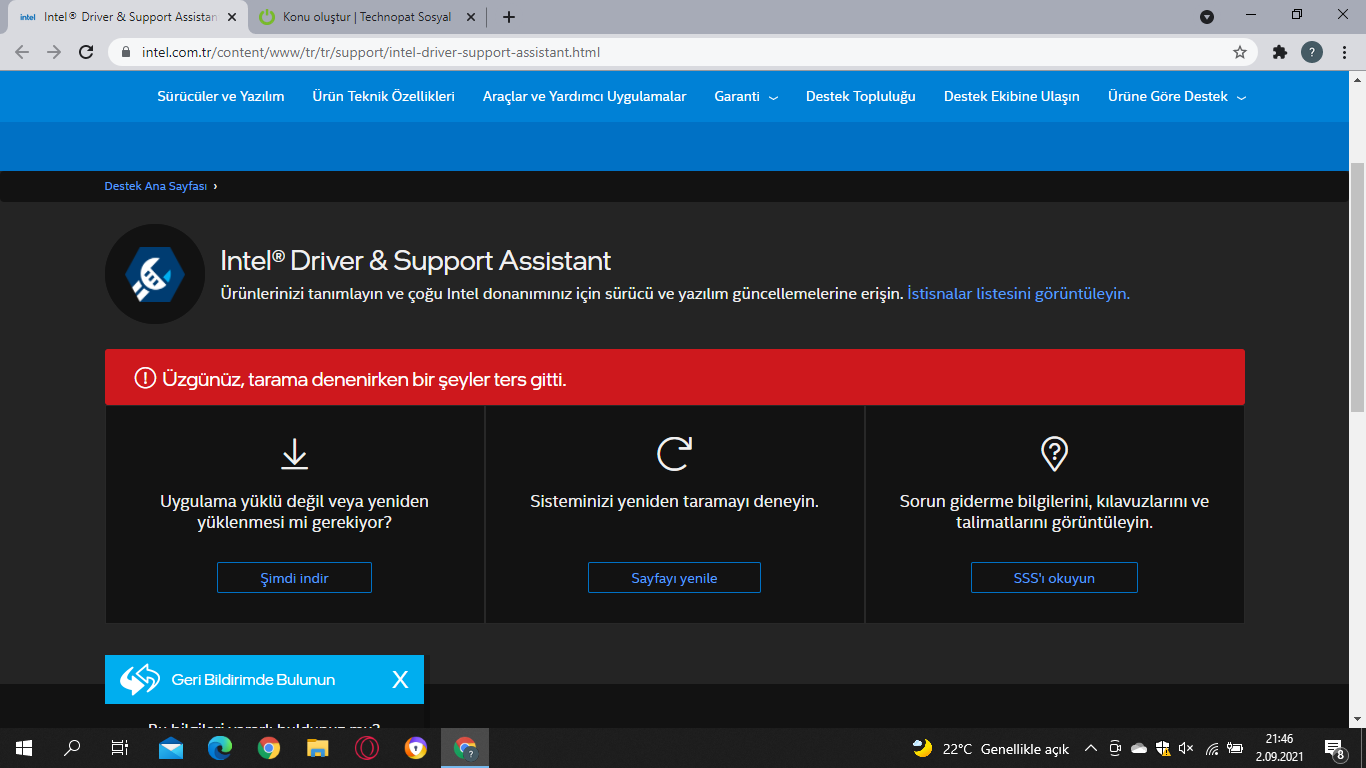This screenshot has height=768, width=1366.
Task: Open Task View on the taskbar
Action: (x=120, y=748)
